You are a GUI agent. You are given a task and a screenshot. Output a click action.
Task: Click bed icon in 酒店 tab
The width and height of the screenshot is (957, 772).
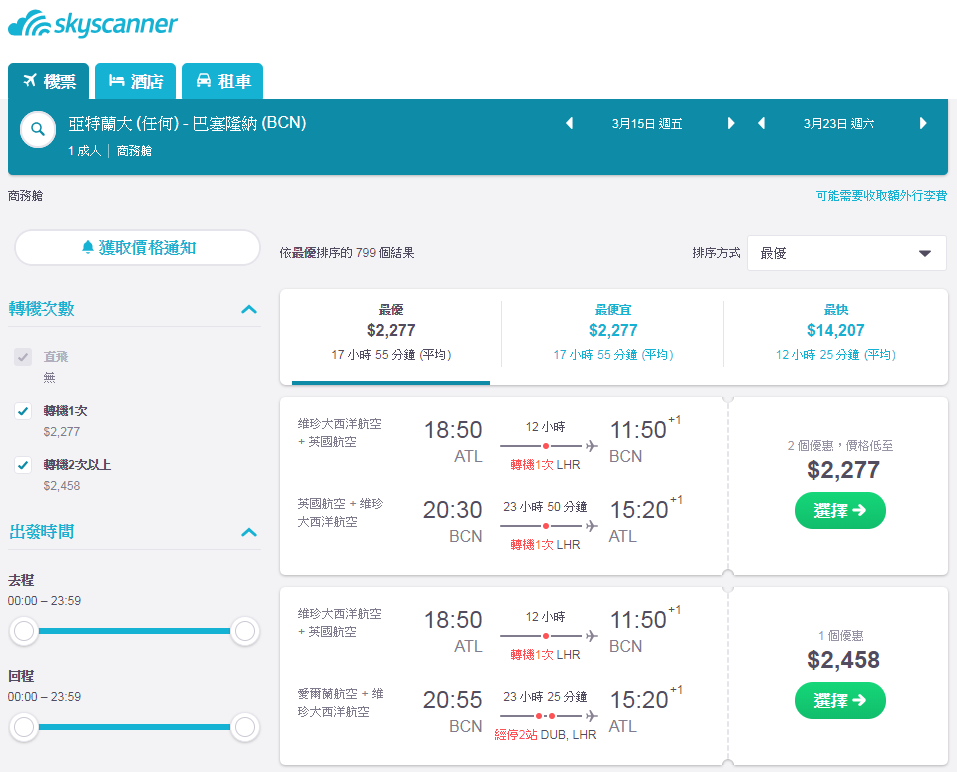[117, 81]
